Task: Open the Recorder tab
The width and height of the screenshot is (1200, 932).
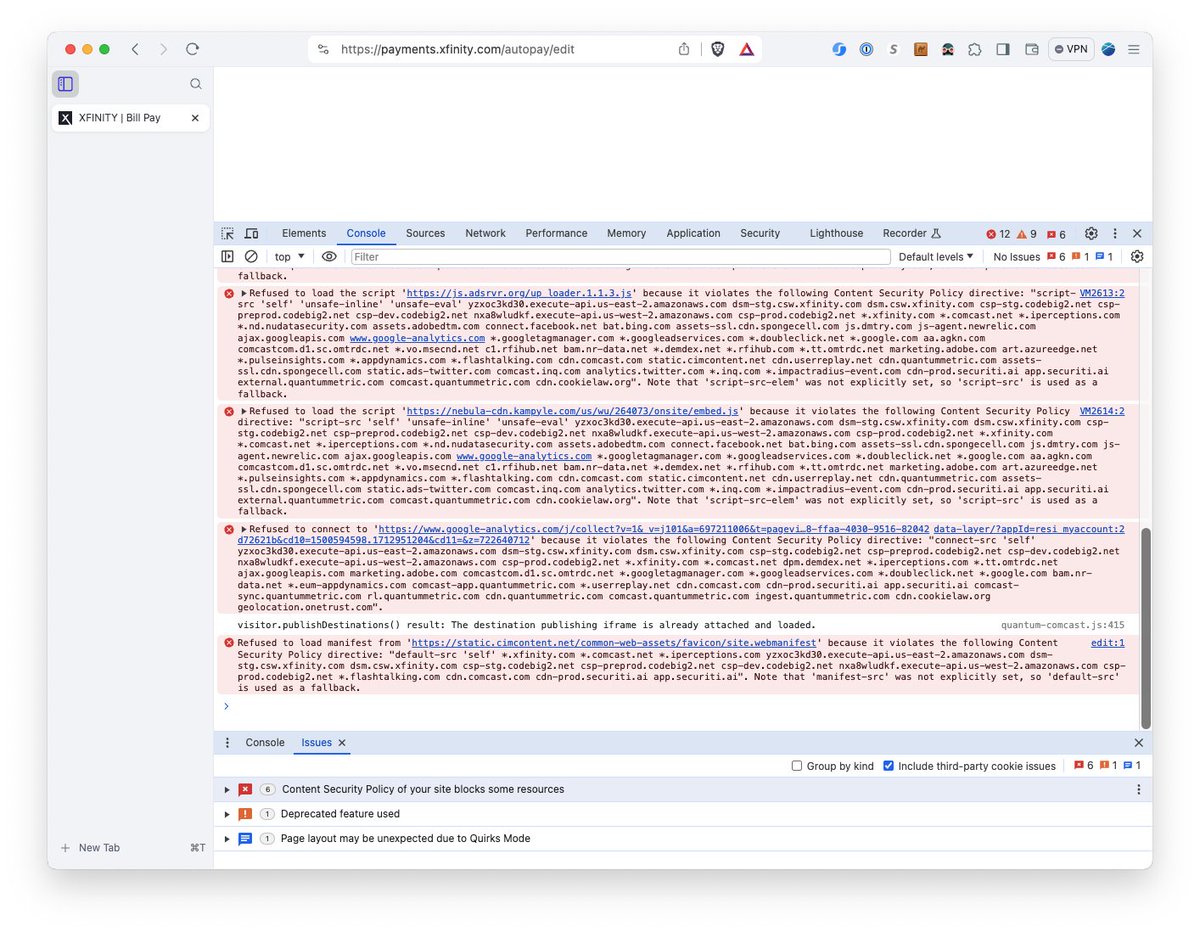Action: click(912, 233)
